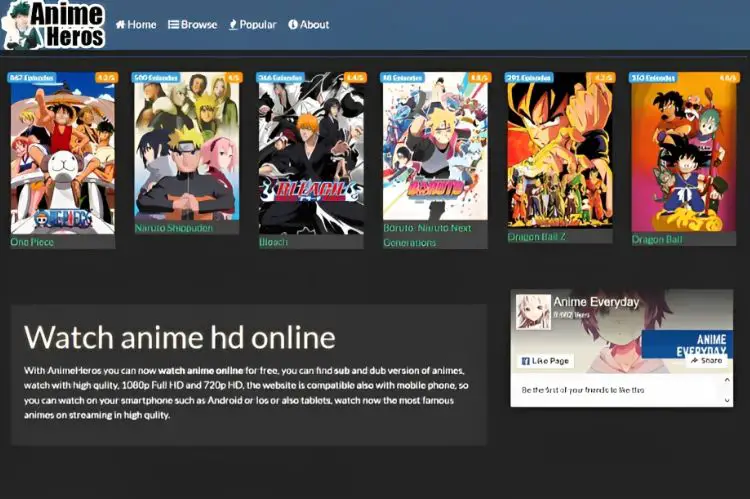Click the Anime Everyday profile avatar
This screenshot has height=499, width=750.
click(533, 311)
